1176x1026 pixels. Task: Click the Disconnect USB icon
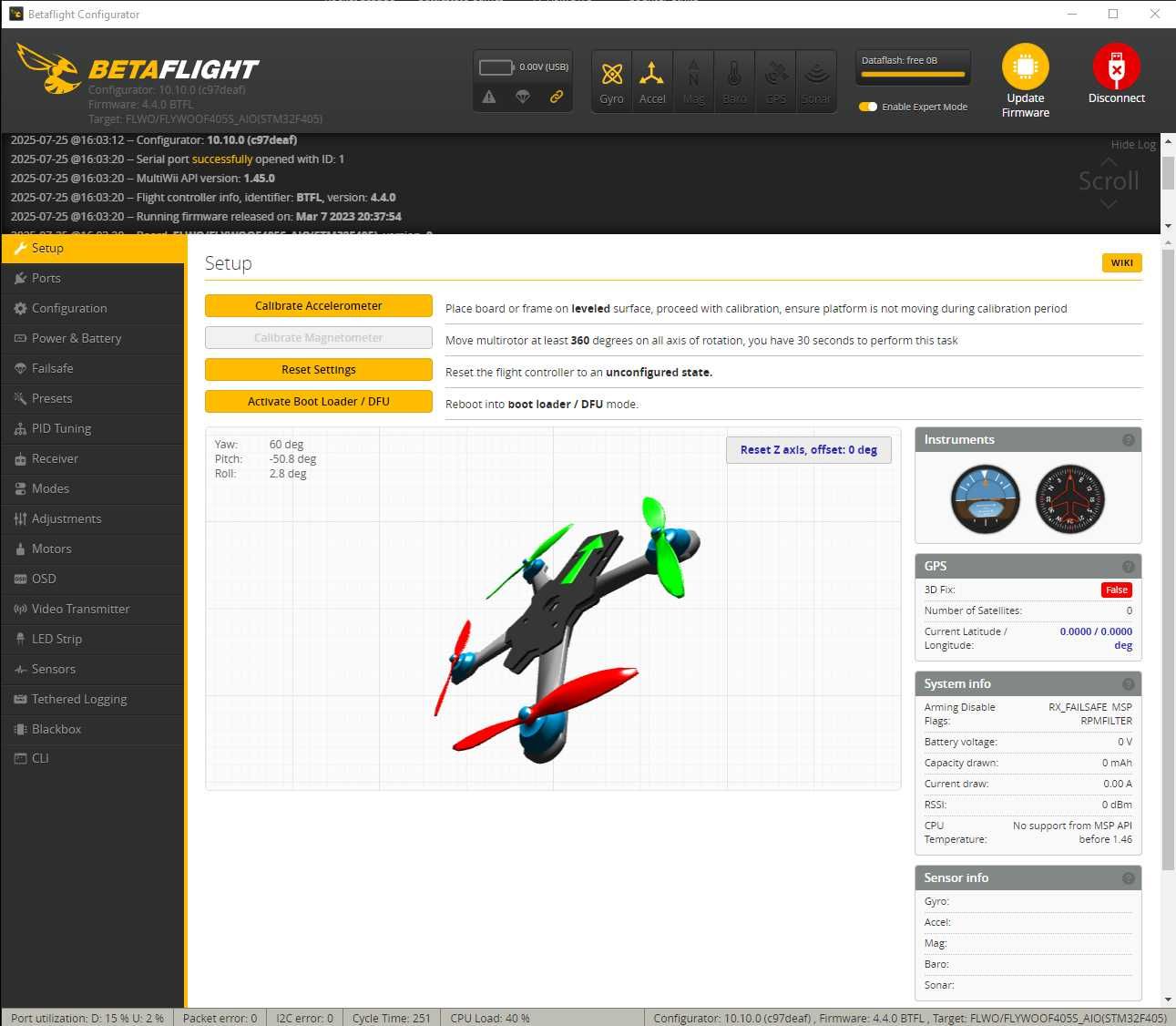pyautogui.click(x=1117, y=67)
